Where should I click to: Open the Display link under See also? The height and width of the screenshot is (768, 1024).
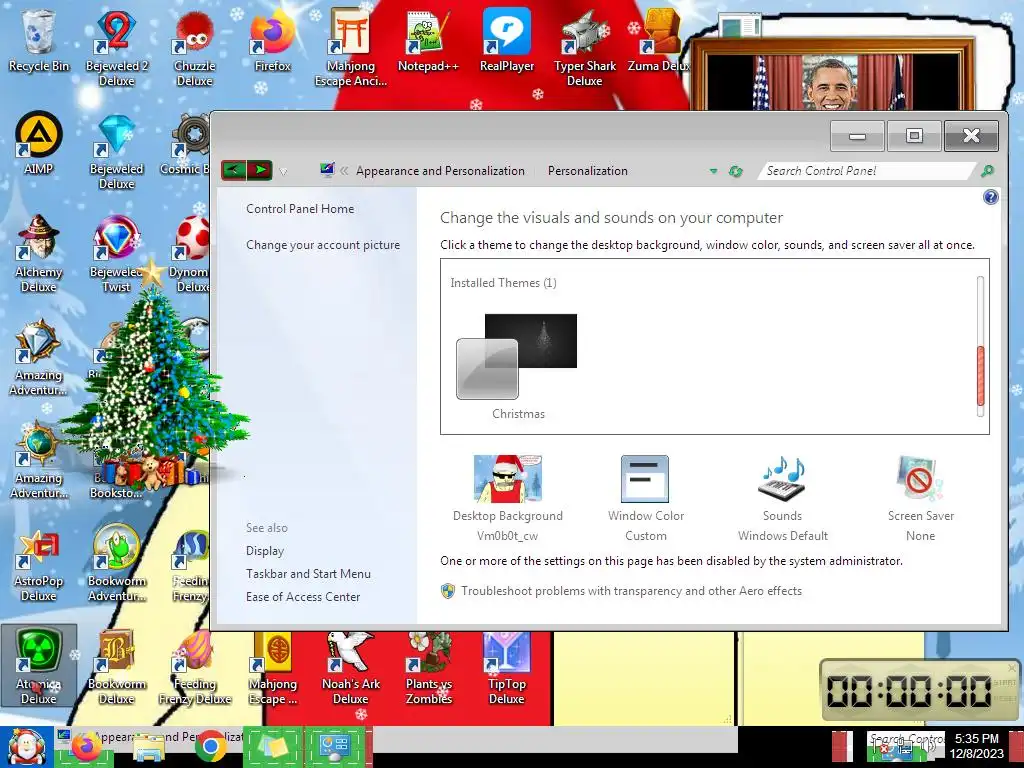pos(264,551)
